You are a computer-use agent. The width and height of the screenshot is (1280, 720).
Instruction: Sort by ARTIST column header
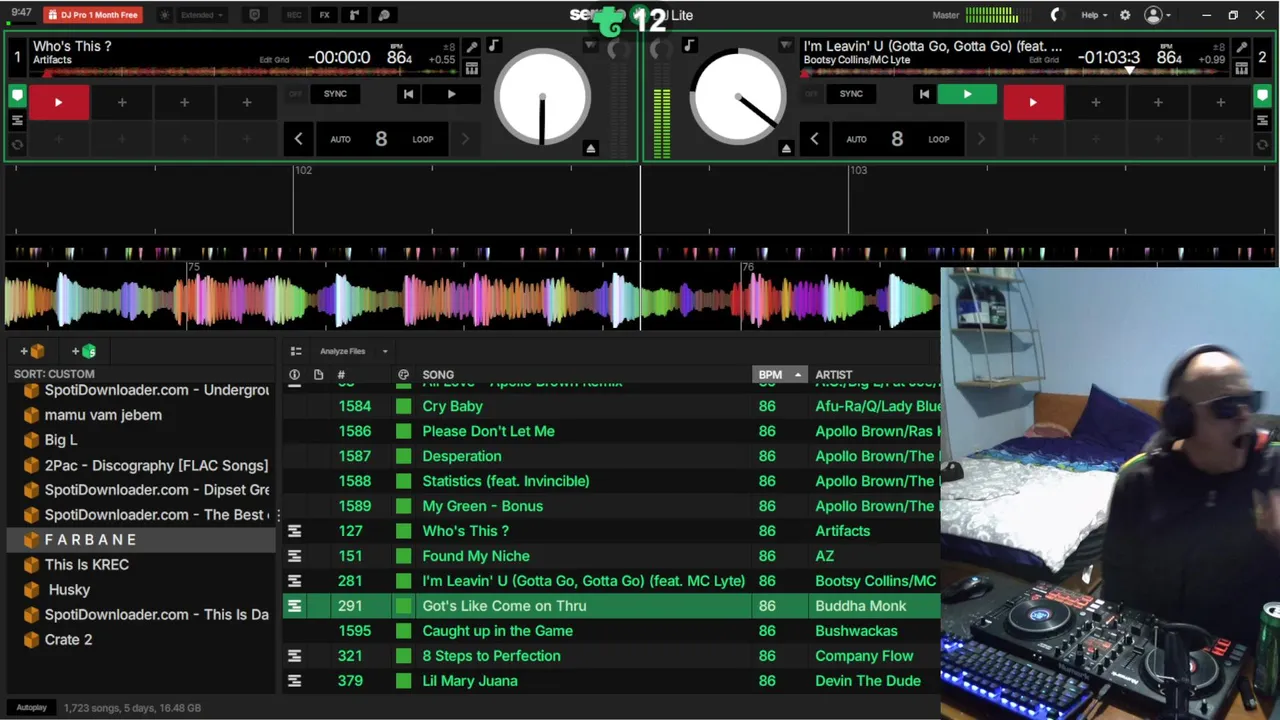[x=834, y=375]
